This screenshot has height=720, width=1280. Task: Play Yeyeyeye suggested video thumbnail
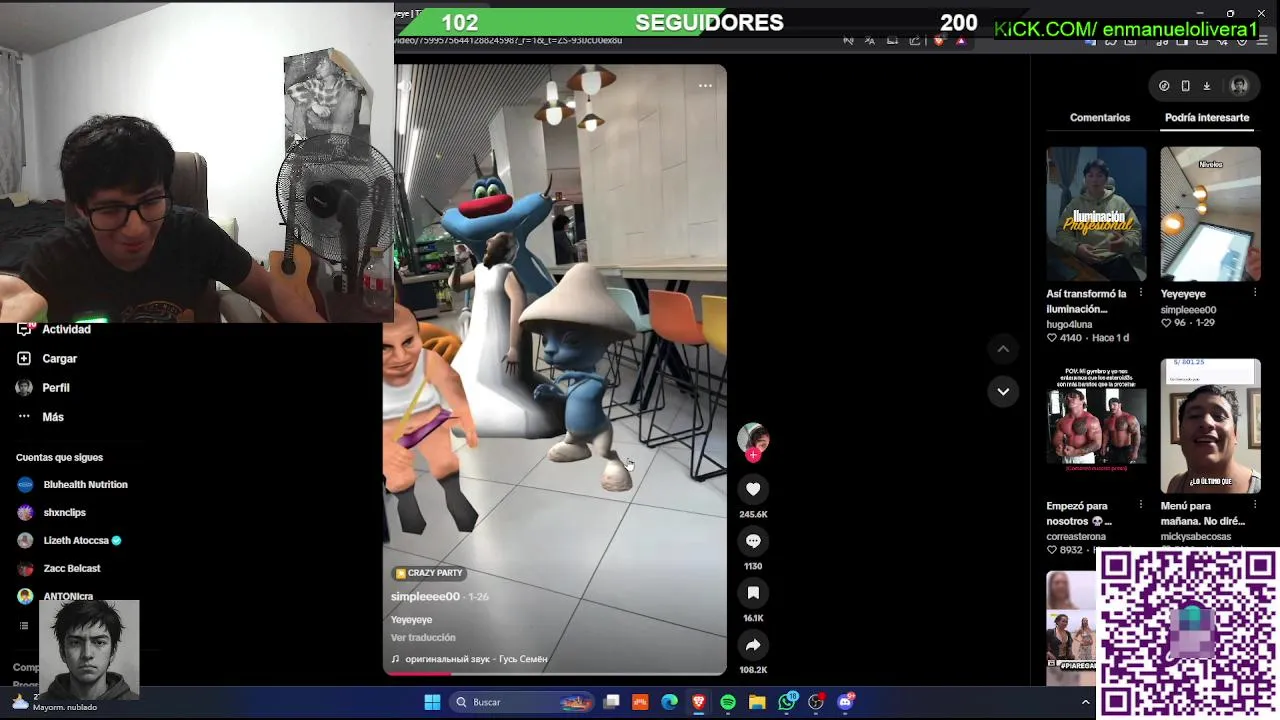click(1210, 215)
